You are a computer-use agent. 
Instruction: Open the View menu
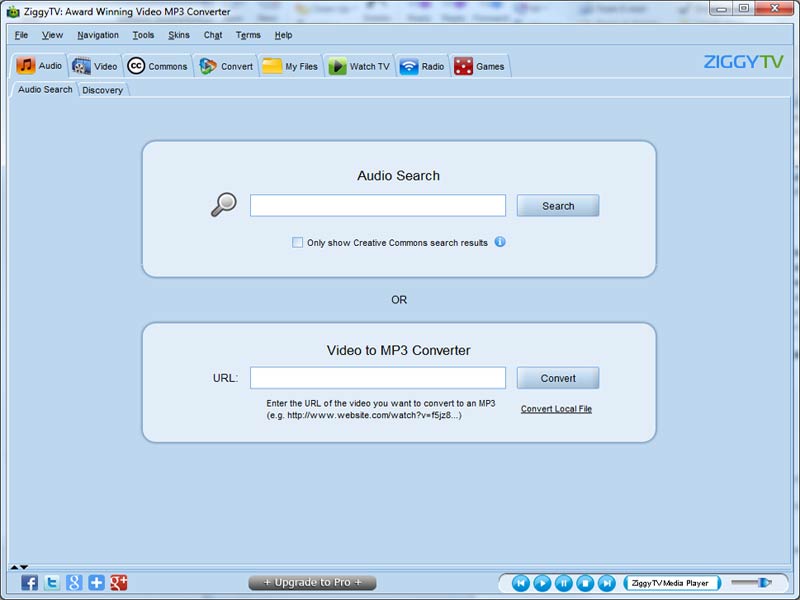52,35
